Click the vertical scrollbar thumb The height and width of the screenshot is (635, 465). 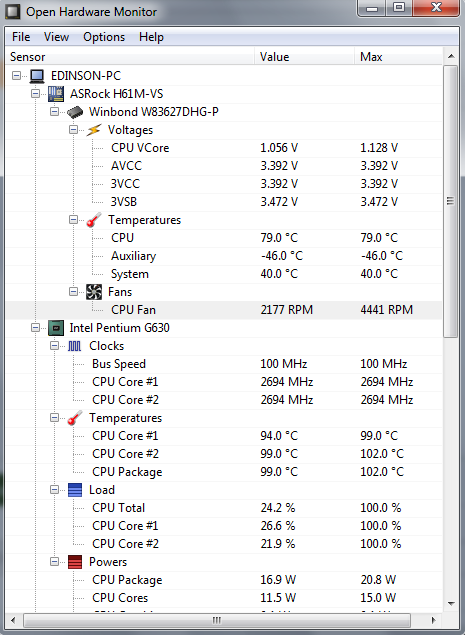click(451, 201)
